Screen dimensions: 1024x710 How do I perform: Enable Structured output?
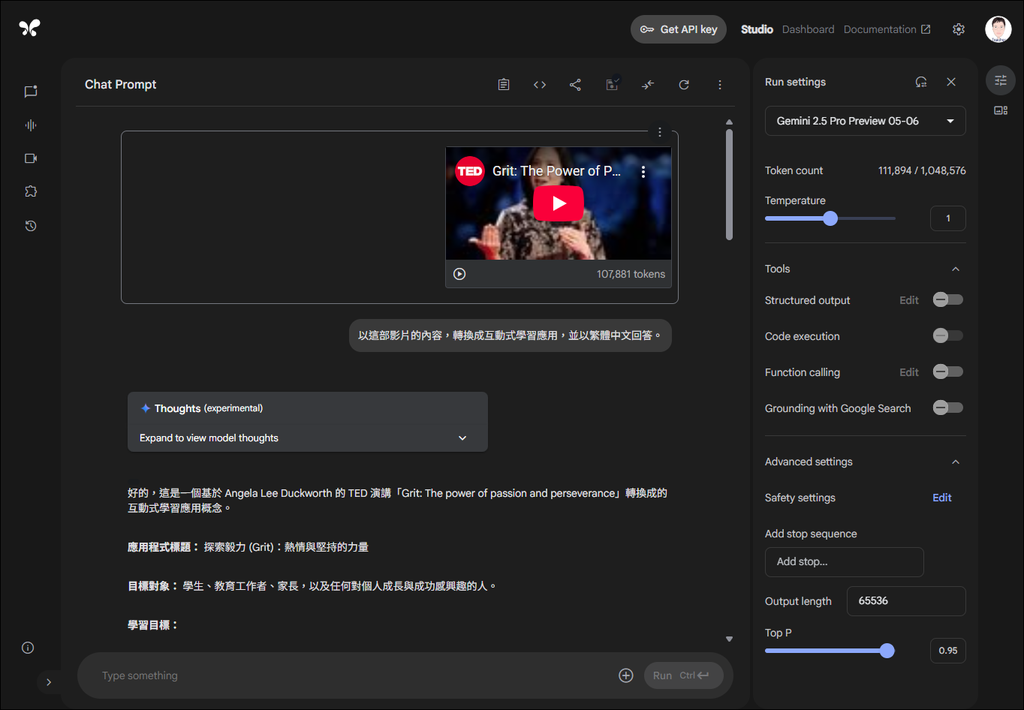click(947, 299)
